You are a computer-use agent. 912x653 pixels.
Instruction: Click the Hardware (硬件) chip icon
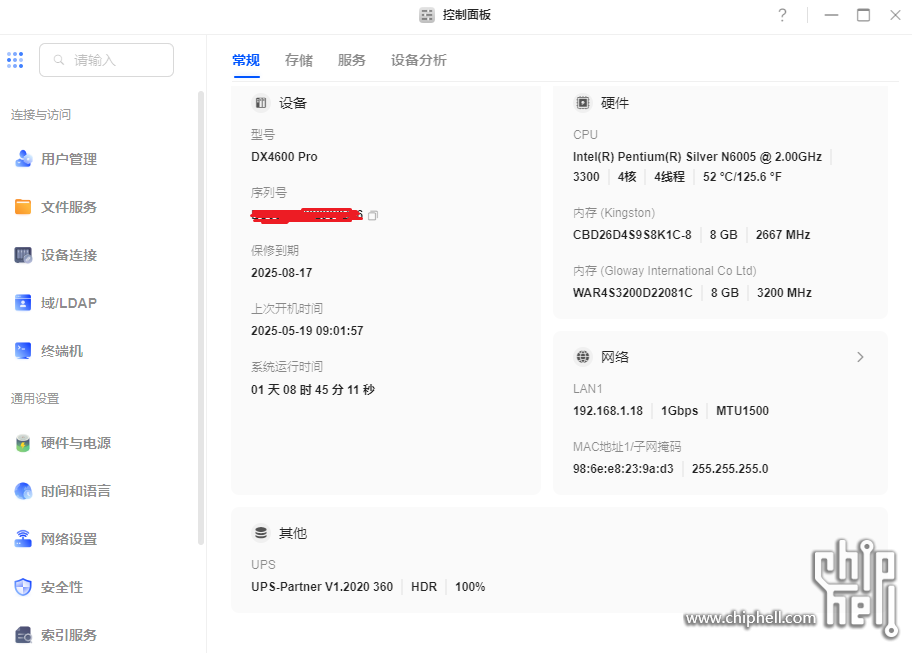coord(583,103)
